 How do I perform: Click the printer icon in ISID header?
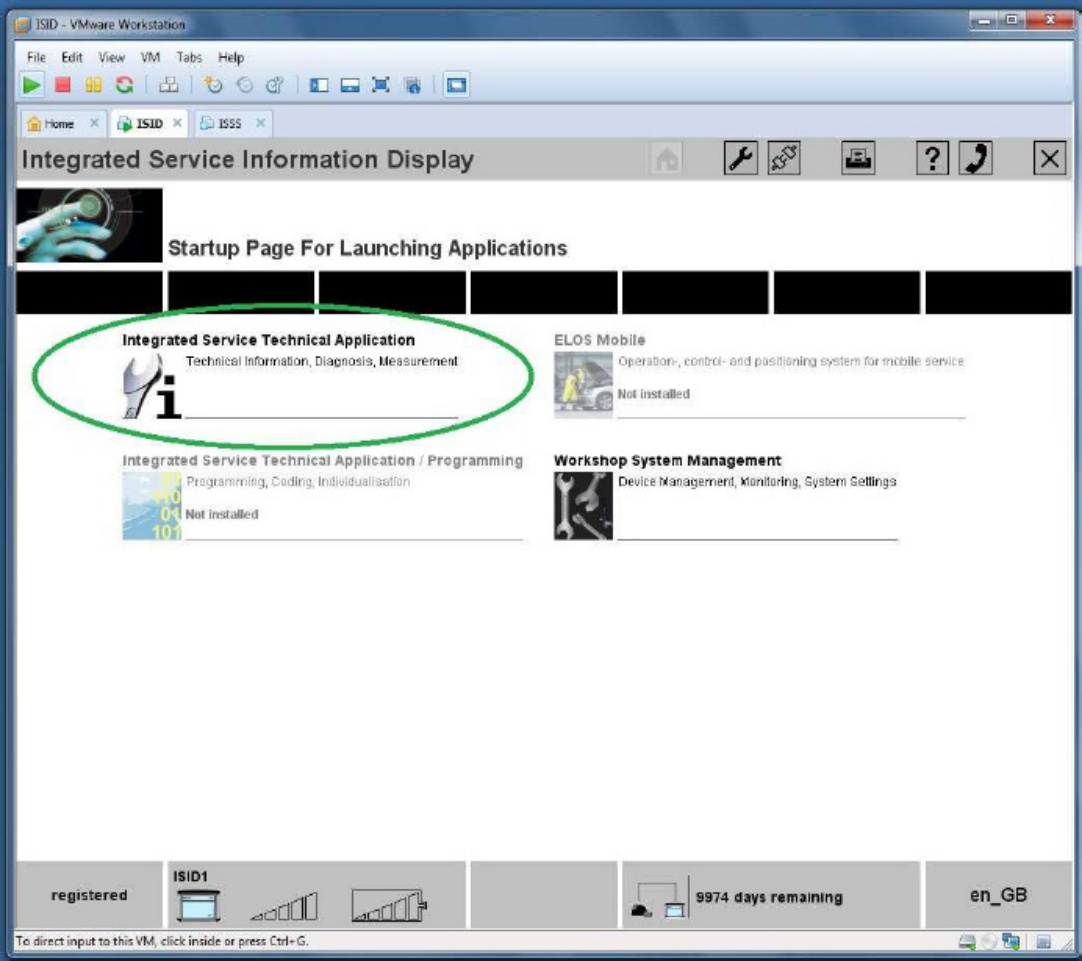click(858, 159)
